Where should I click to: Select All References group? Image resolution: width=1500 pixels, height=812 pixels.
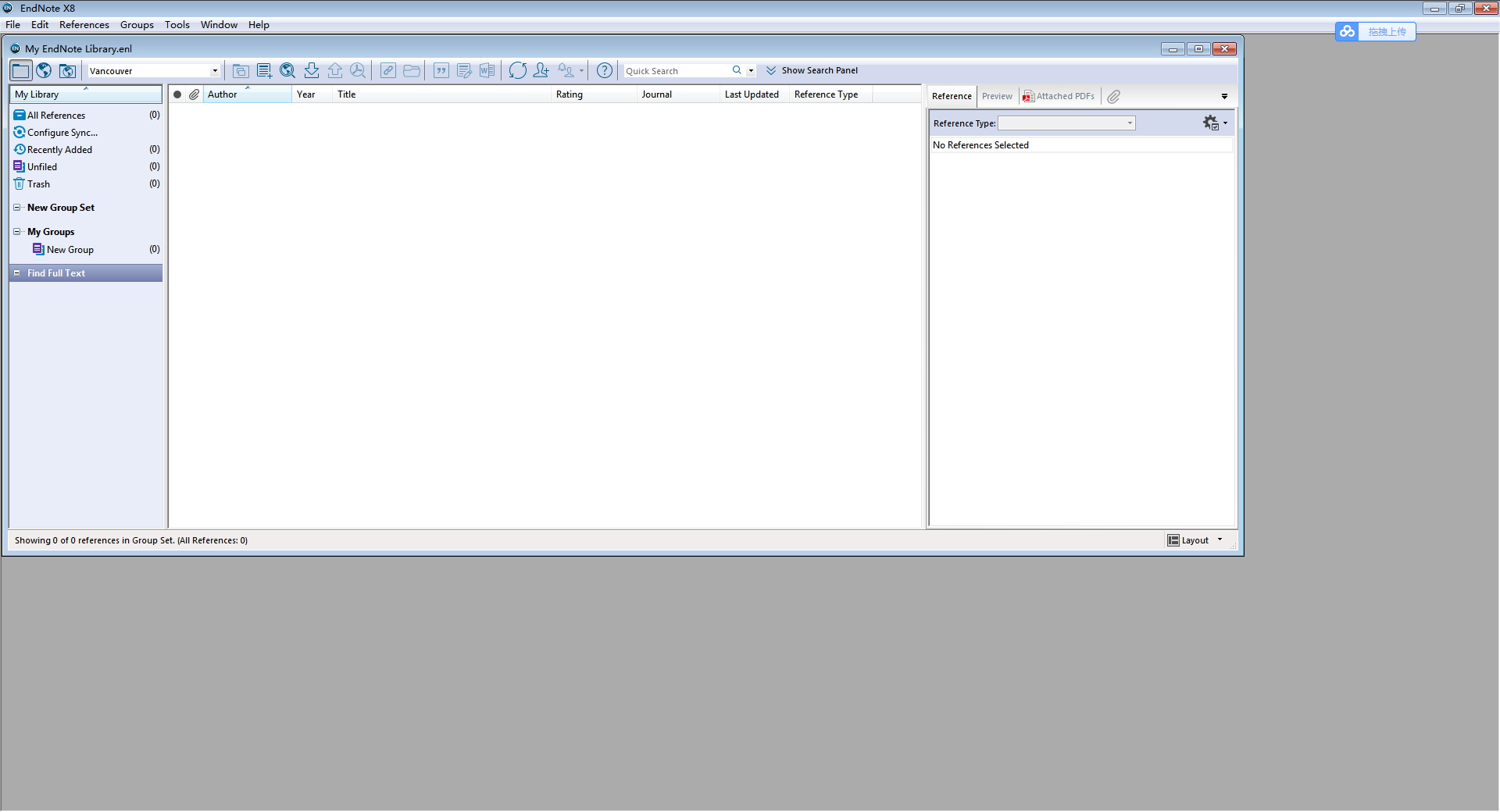point(86,116)
